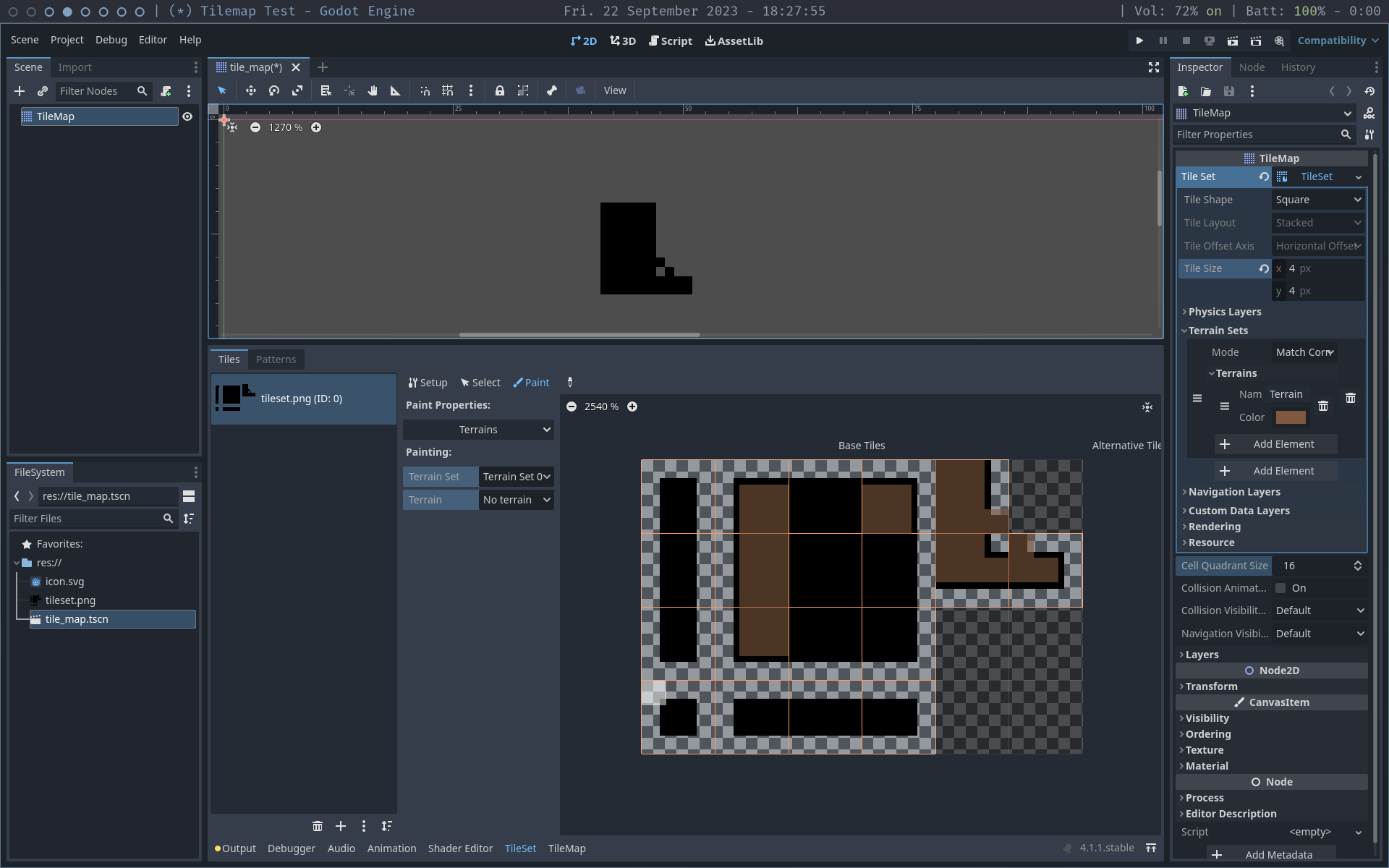Edit the Terrain color swatch

1291,417
